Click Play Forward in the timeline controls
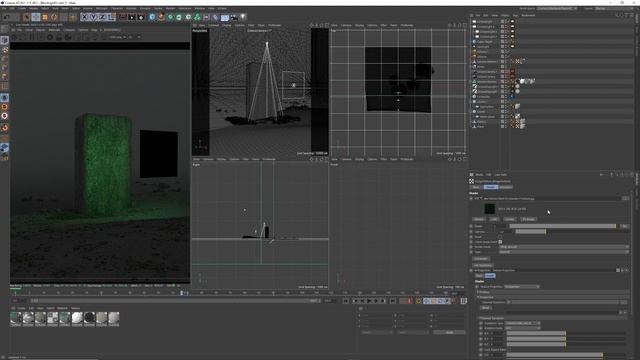 [369, 301]
